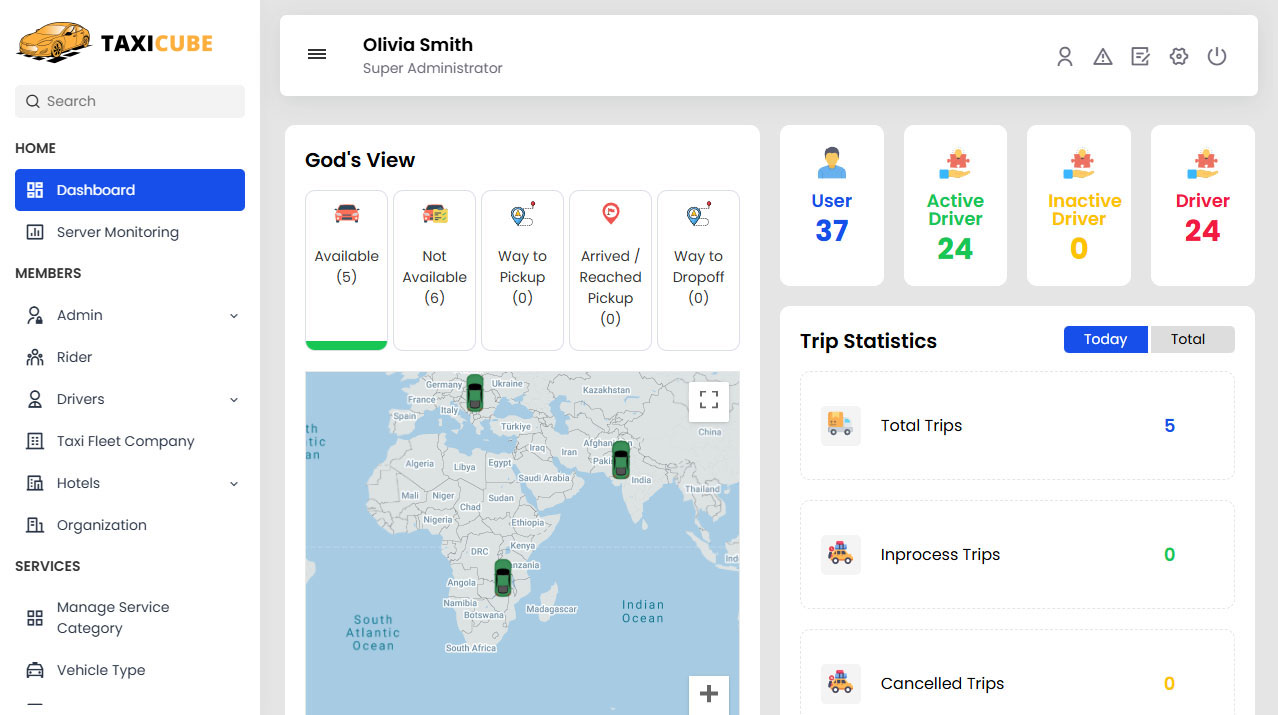The height and width of the screenshot is (715, 1278).
Task: Open the user profile icon in header
Action: coord(1065,57)
